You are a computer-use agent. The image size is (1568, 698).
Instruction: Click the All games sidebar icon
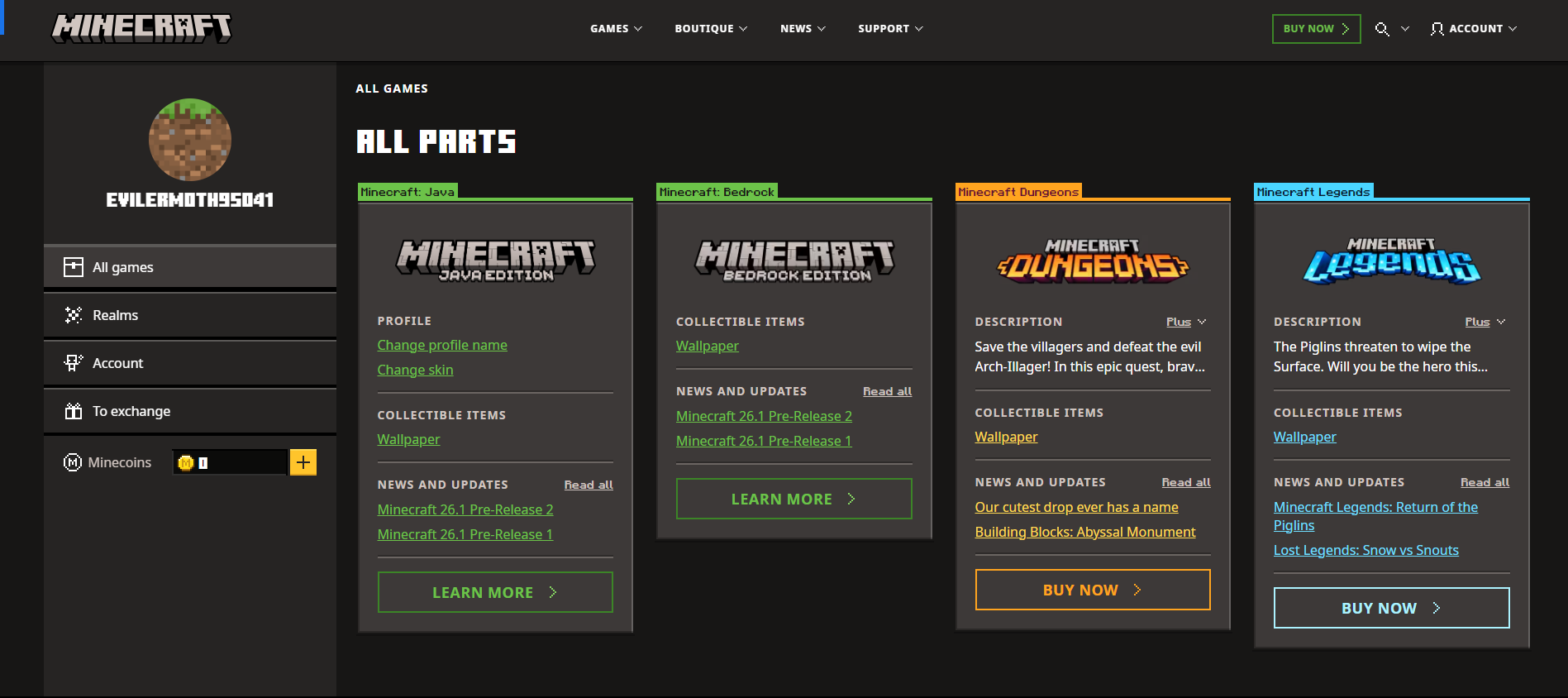74,267
